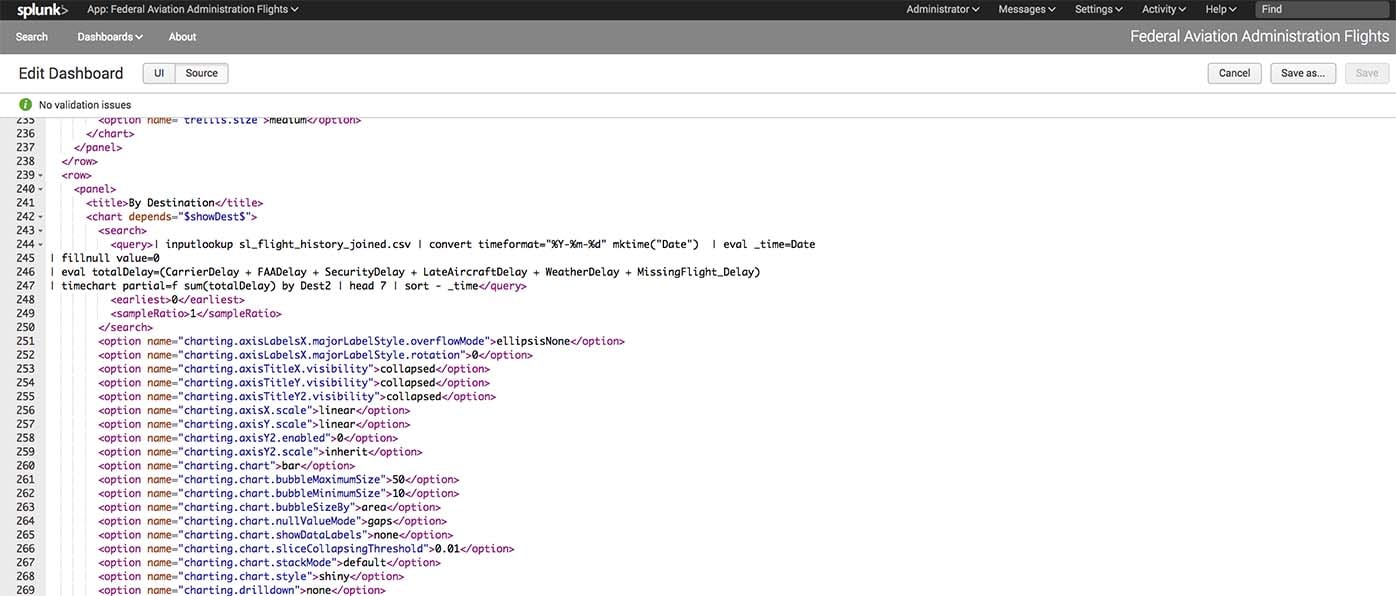
Task: Click the charting.chart bar option line
Action: 226,466
